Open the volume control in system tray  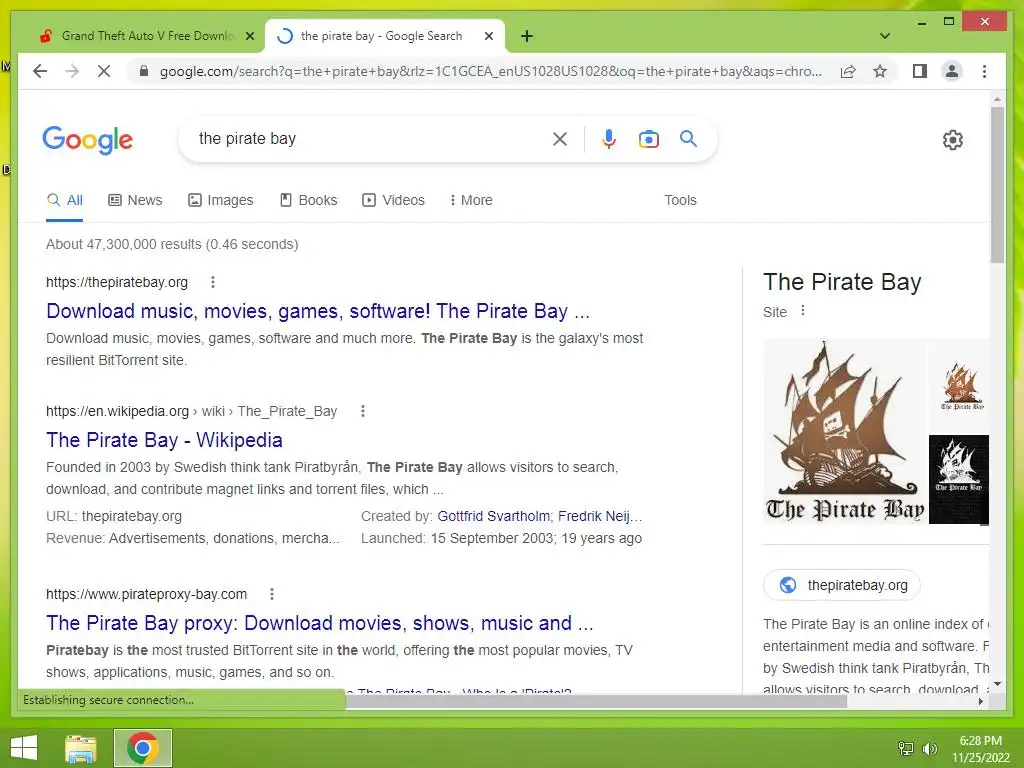pos(929,749)
